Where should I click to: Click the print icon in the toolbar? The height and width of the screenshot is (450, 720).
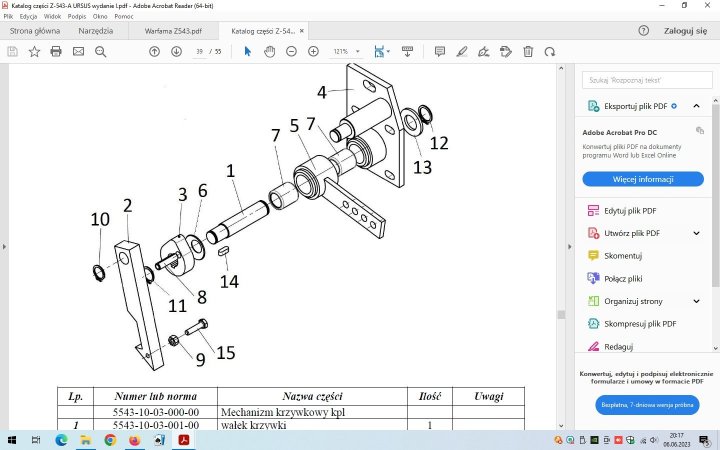[x=56, y=51]
